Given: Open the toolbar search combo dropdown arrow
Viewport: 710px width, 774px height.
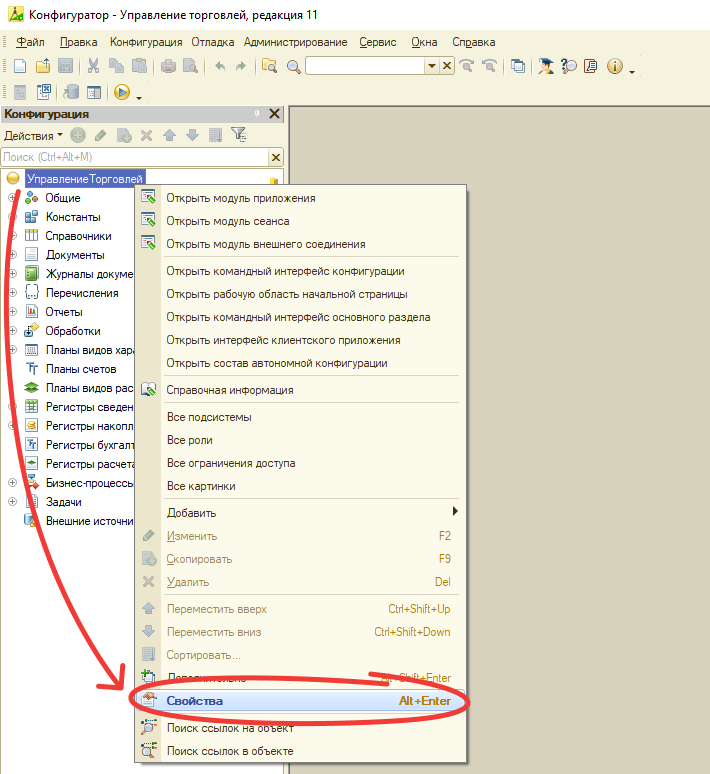Looking at the screenshot, I should pyautogui.click(x=432, y=66).
